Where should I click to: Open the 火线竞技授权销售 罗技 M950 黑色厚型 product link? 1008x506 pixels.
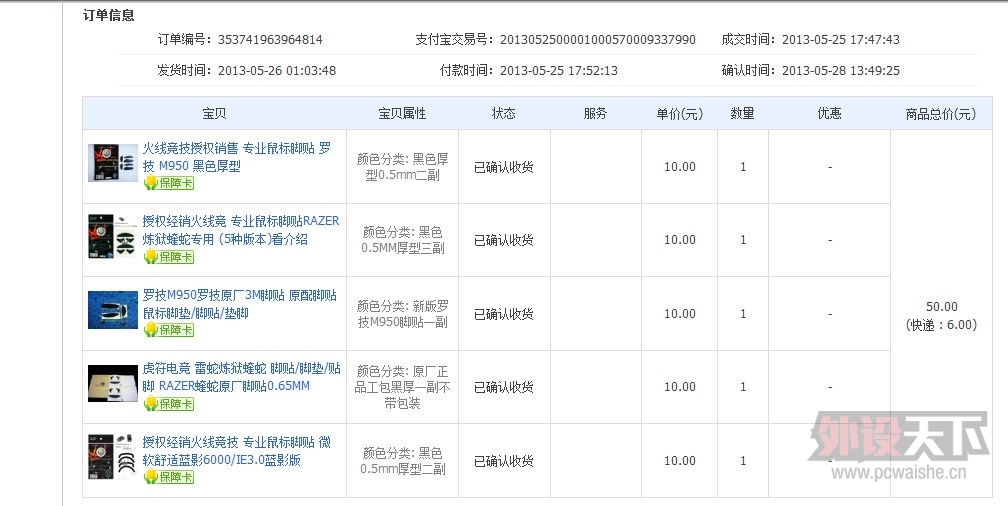tap(237, 157)
